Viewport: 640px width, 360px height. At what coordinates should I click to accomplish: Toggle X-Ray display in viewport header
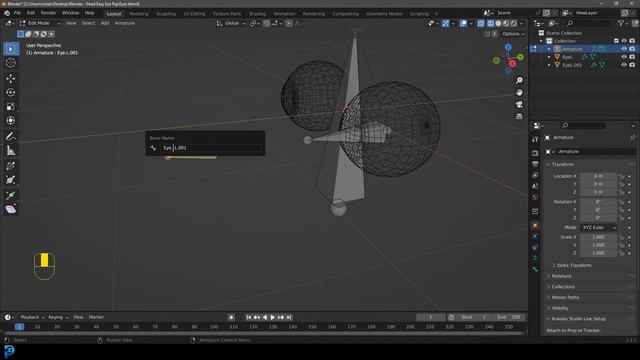(x=481, y=24)
